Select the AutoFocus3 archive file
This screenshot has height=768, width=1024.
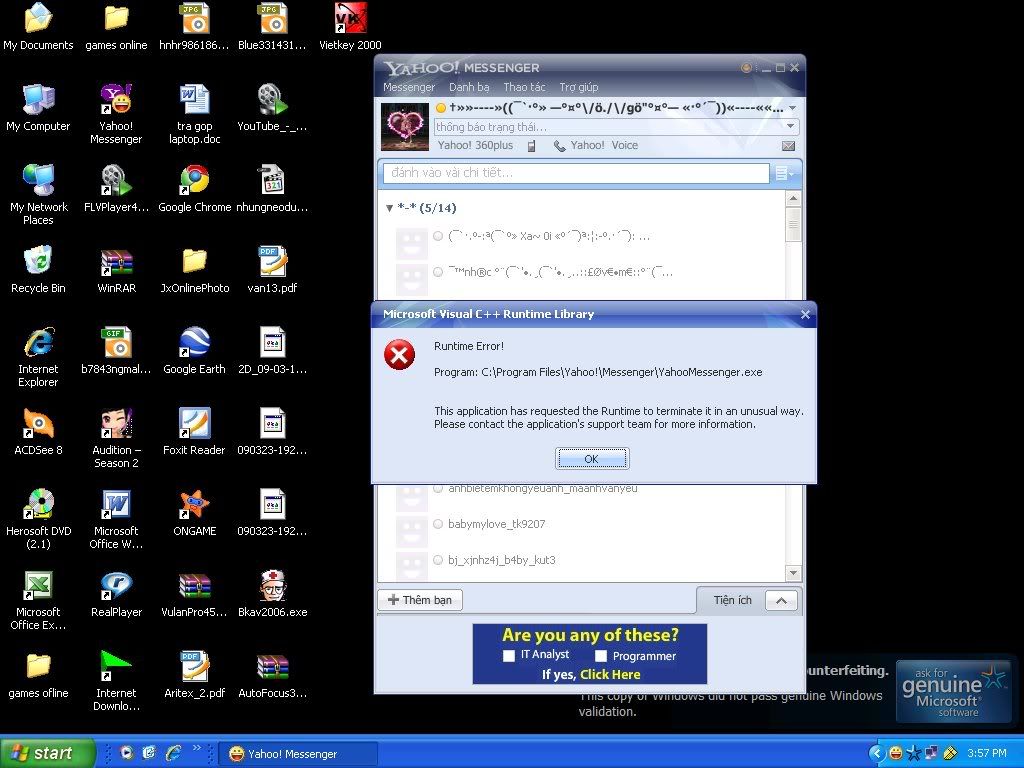tap(272, 675)
